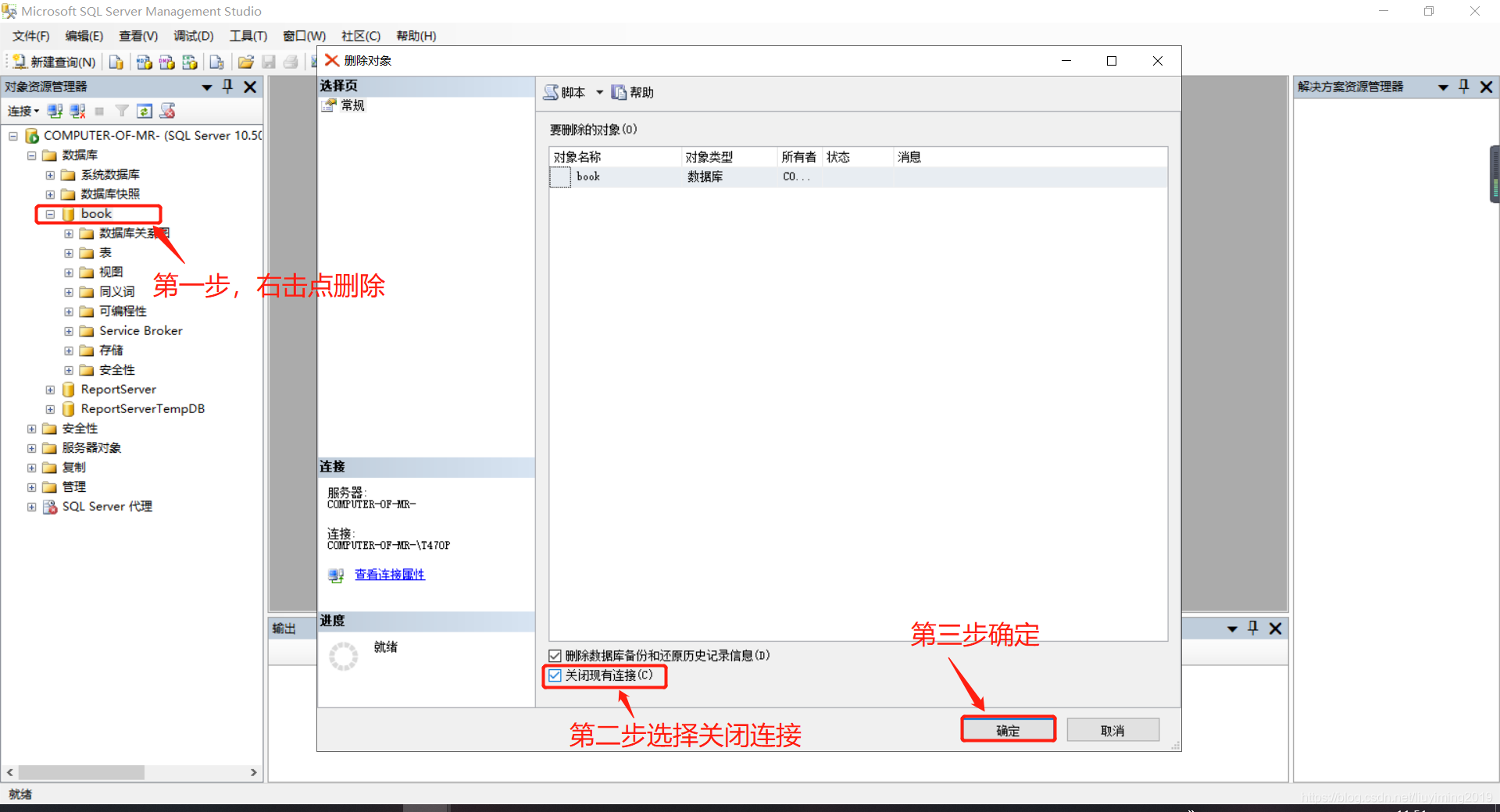
Task: Click Object Explorer horizontal scrollbar thumb
Action: [81, 772]
